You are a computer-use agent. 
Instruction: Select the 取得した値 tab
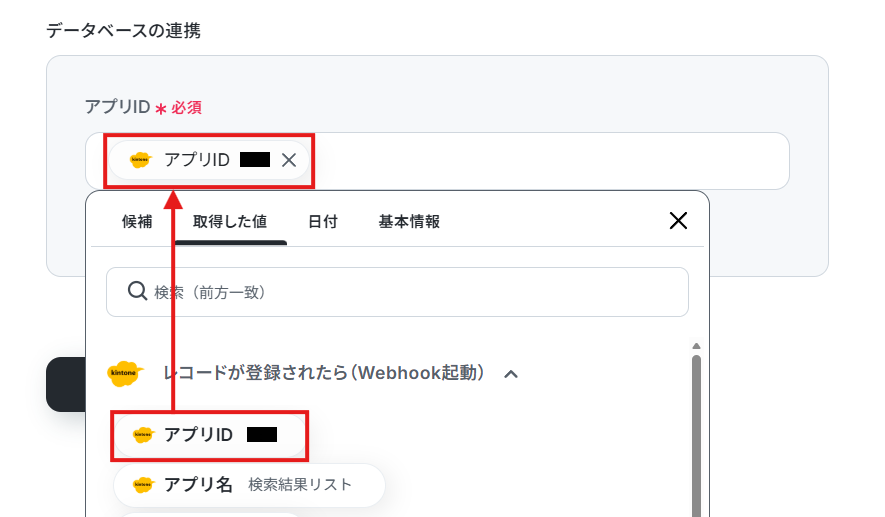[x=230, y=221]
